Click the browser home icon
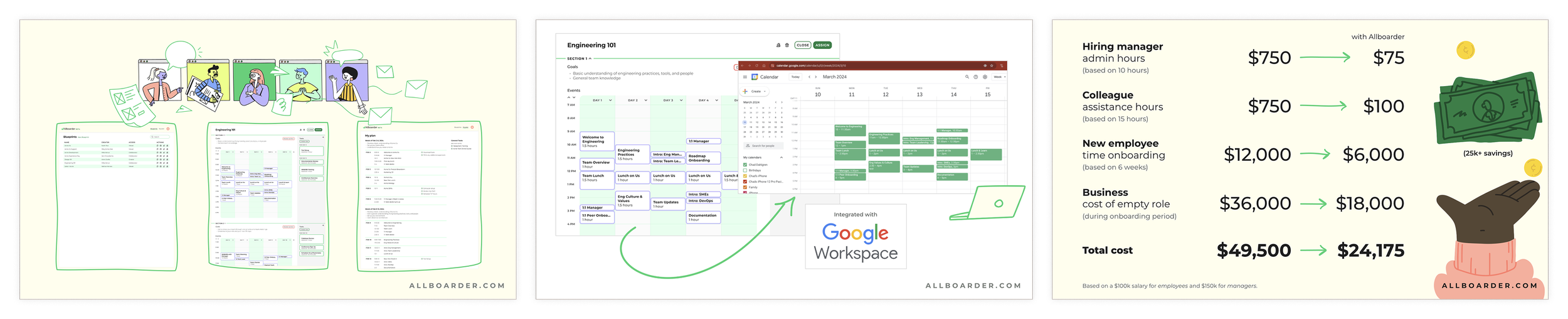The height and width of the screenshot is (319, 1568). coord(764,65)
